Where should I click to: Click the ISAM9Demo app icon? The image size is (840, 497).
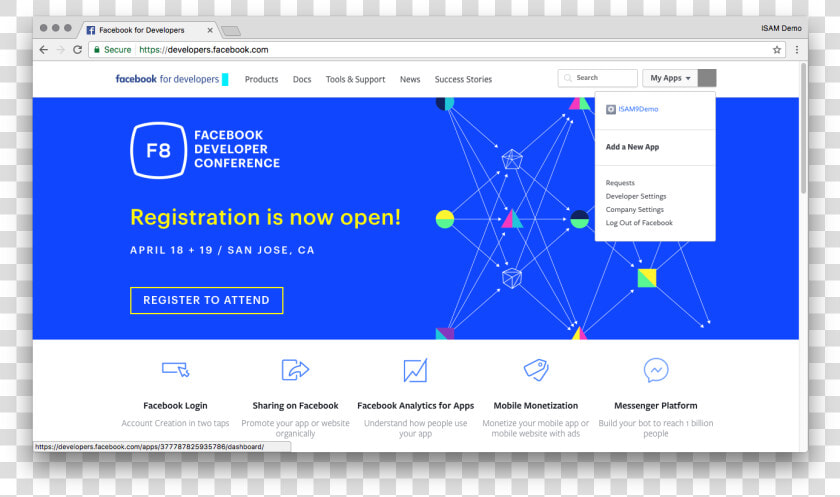(x=611, y=109)
